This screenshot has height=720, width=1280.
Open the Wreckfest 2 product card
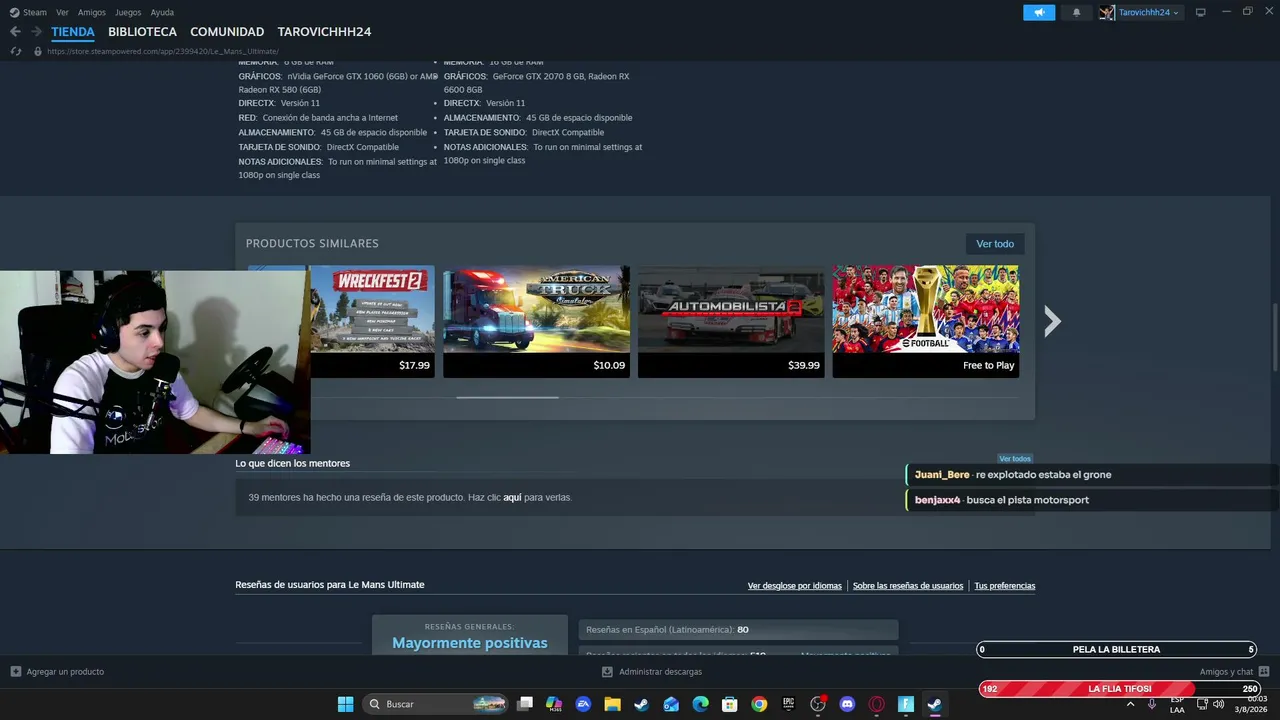click(372, 321)
